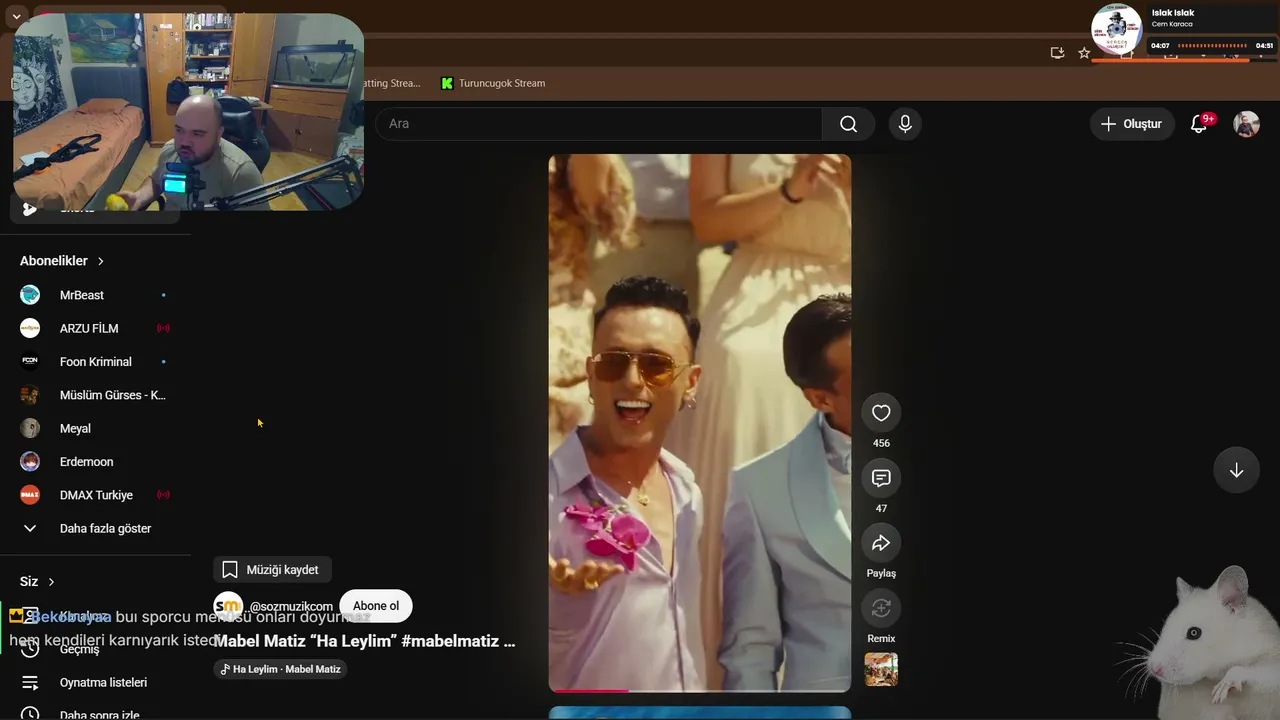The width and height of the screenshot is (1280, 720).
Task: Open the DMAX Turkiye subscription channel
Action: [95, 495]
